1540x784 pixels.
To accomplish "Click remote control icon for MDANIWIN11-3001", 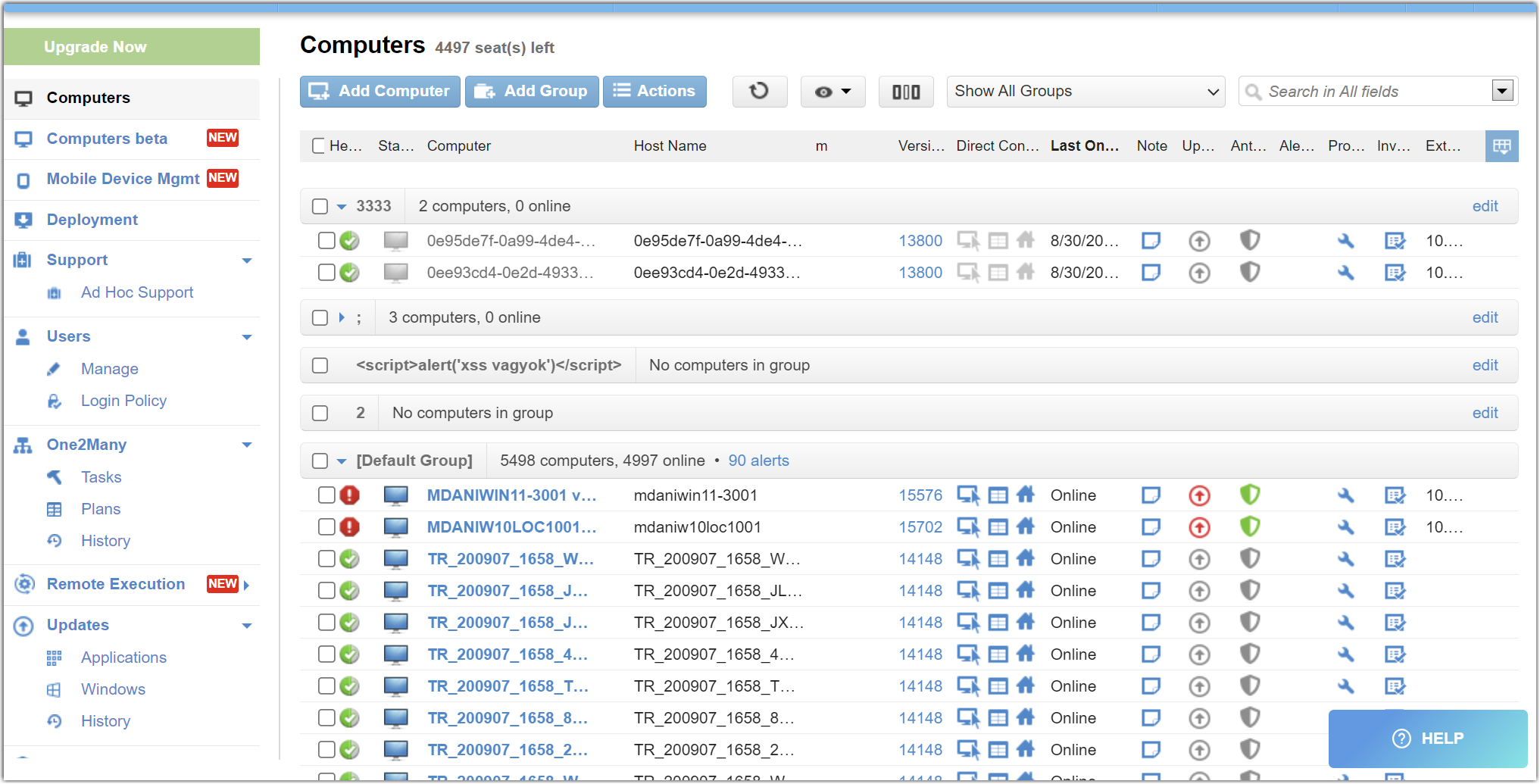I will click(x=968, y=495).
